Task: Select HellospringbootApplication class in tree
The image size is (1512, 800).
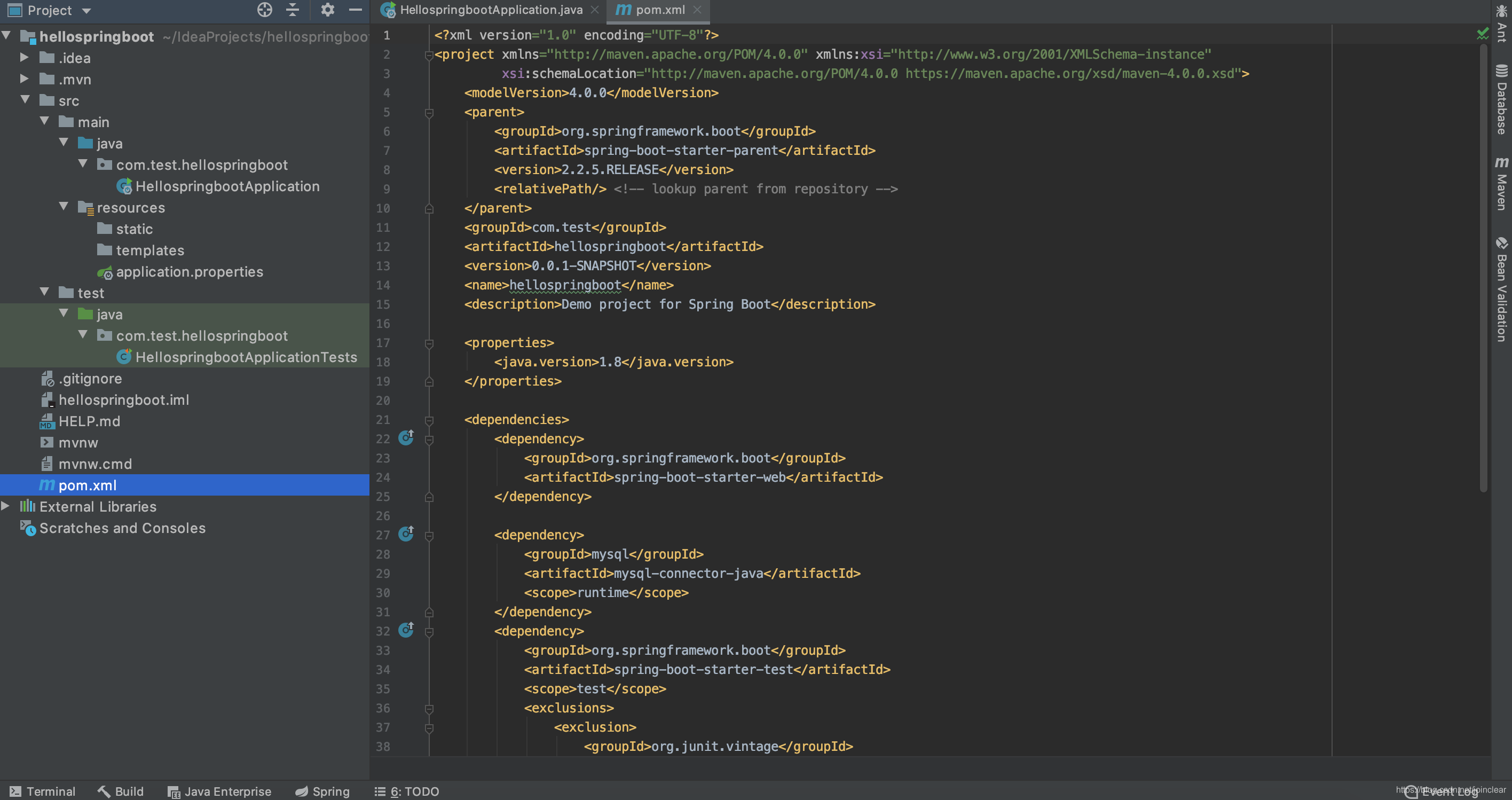Action: click(227, 186)
